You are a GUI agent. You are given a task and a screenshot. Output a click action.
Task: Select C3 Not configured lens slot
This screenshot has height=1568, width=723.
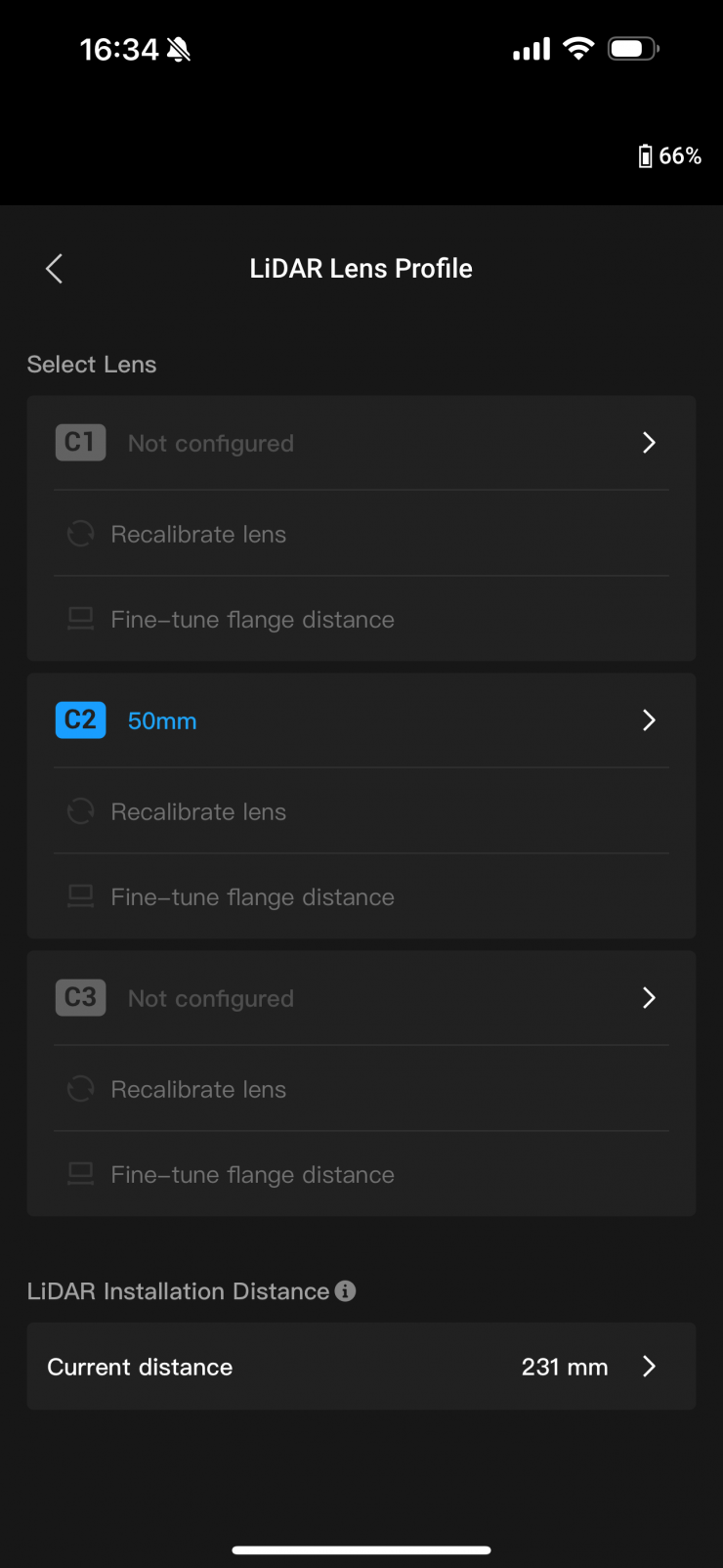click(211, 999)
